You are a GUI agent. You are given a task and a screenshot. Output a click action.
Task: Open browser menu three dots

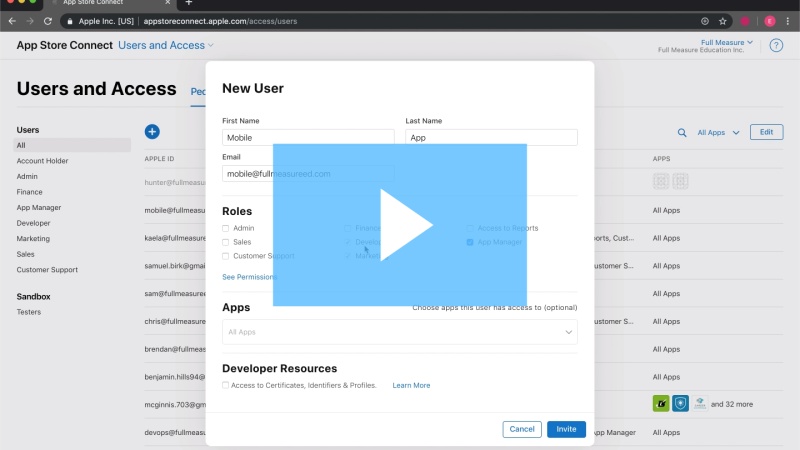click(x=788, y=21)
